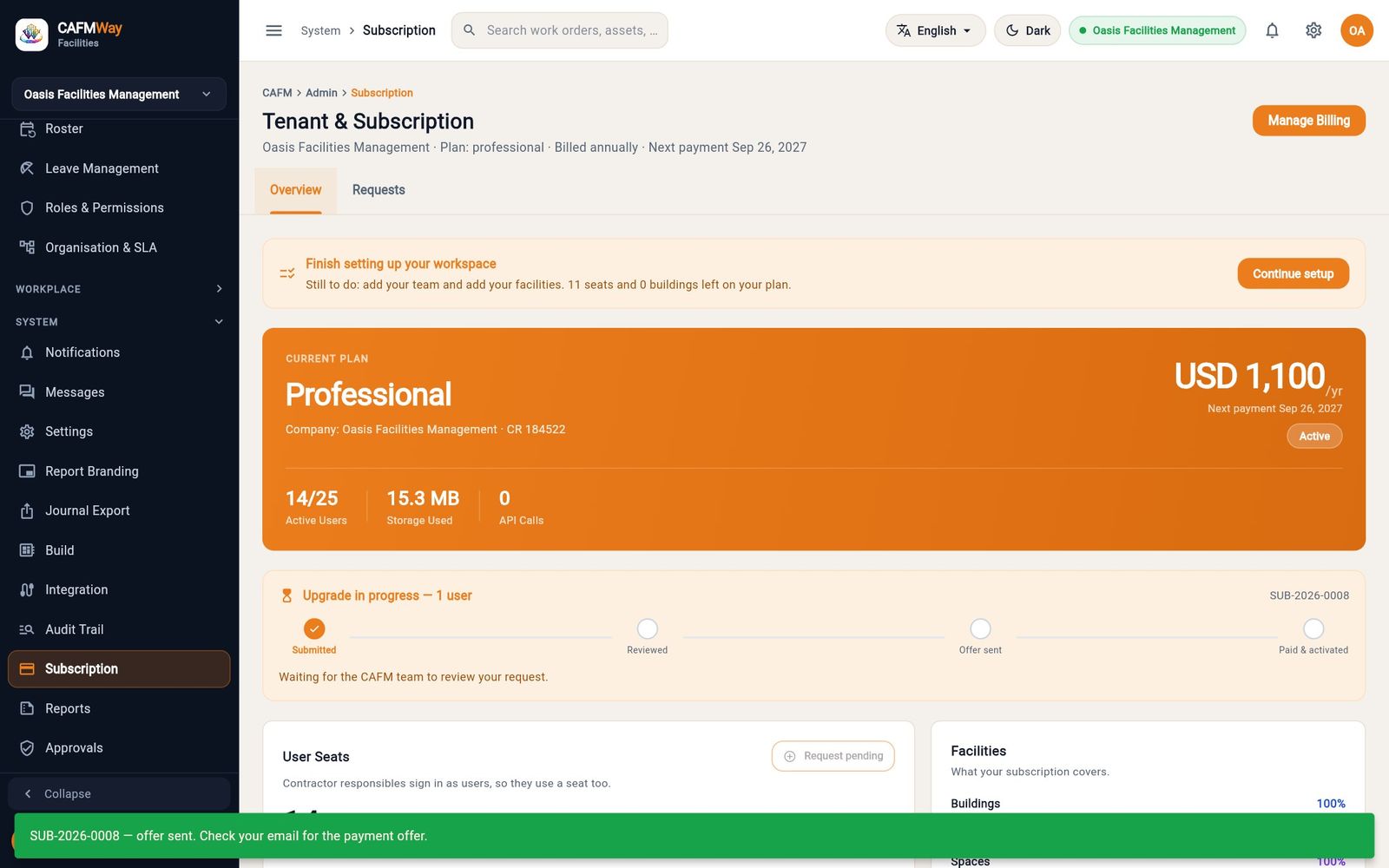The image size is (1389, 868).
Task: Click the Oasis Facilities Management status pill in the top bar
Action: pos(1157,30)
